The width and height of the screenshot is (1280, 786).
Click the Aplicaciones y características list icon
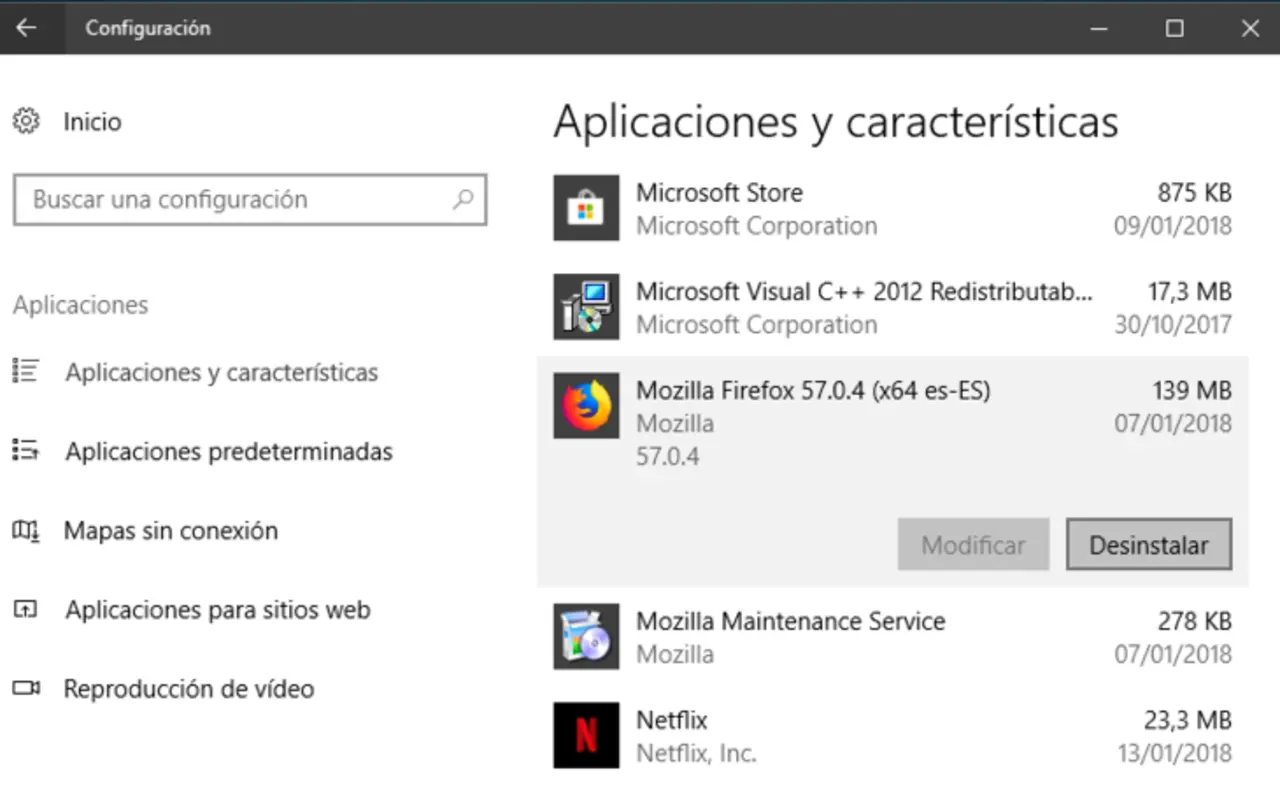pyautogui.click(x=25, y=372)
